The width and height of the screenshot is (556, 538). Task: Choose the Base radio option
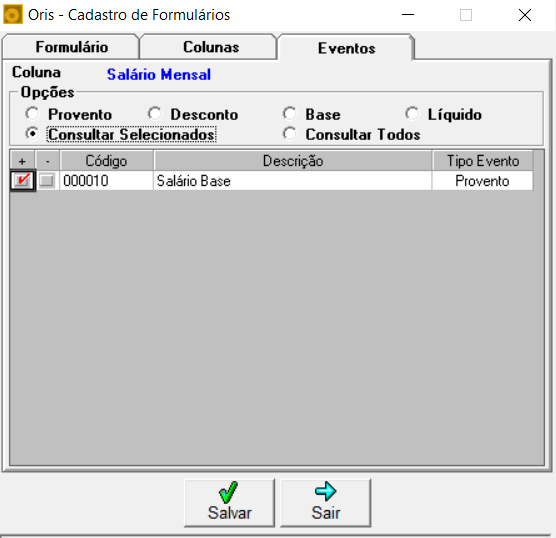click(x=290, y=114)
